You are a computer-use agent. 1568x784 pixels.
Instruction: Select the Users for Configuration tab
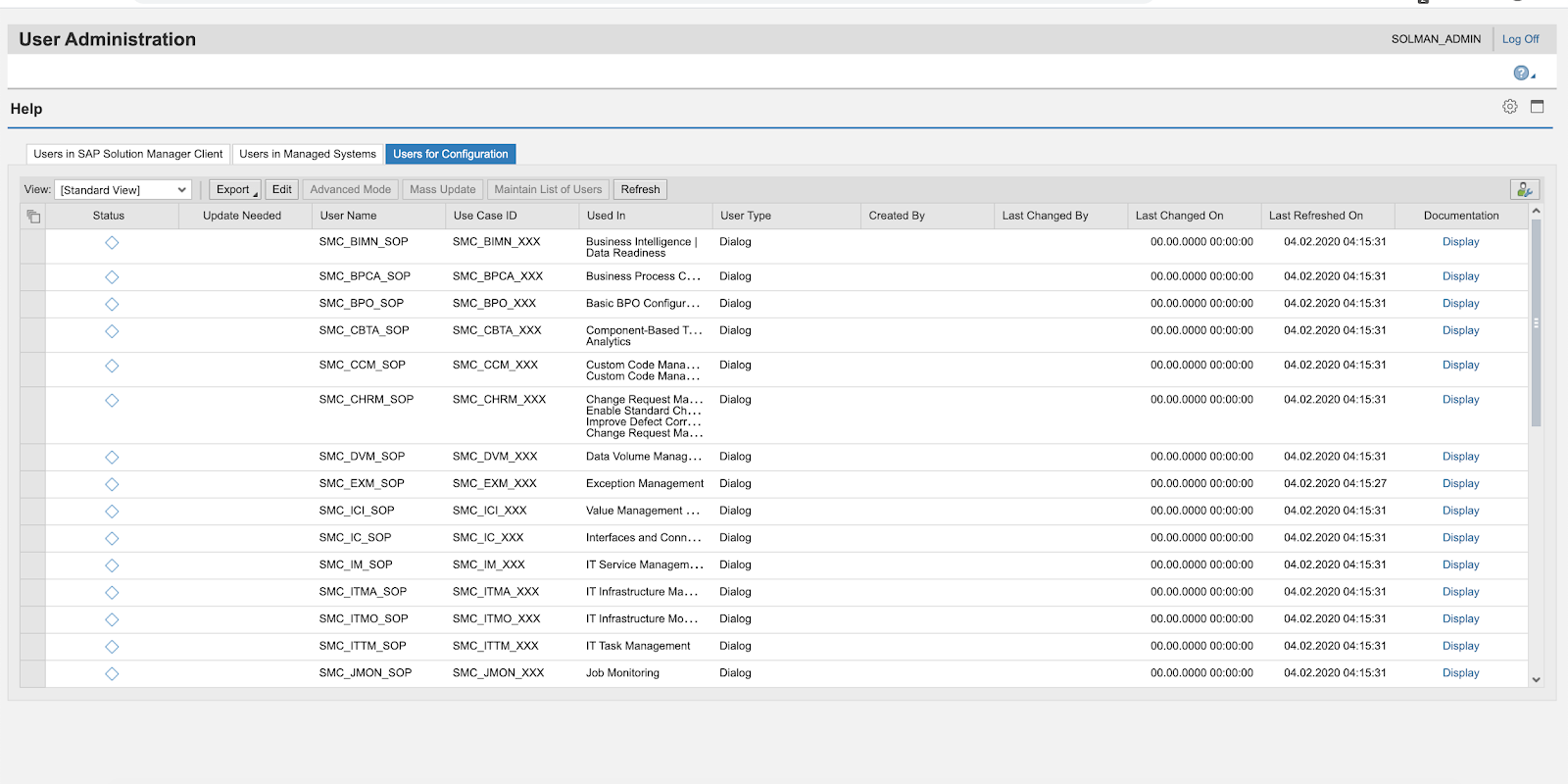click(451, 154)
